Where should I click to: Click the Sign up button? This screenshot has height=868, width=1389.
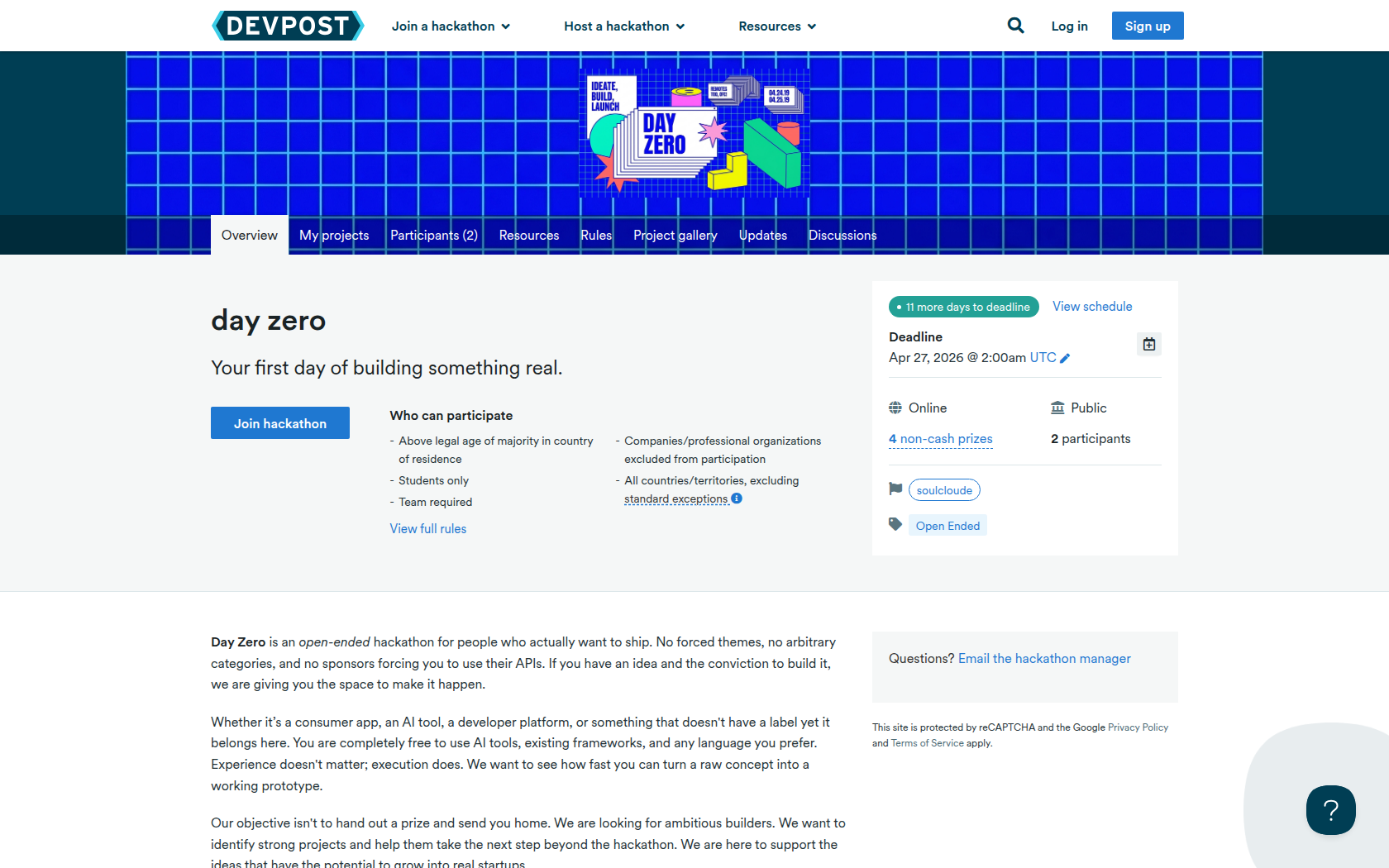(1147, 26)
